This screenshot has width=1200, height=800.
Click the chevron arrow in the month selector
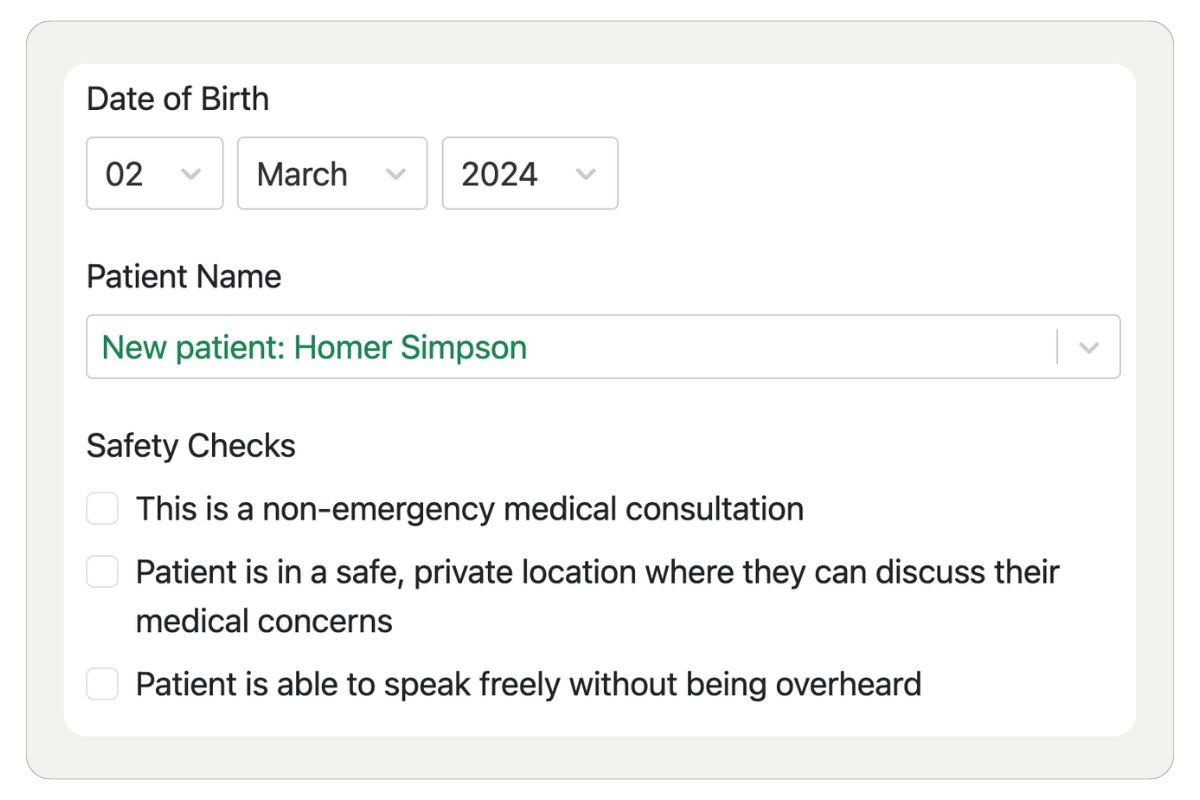[396, 174]
